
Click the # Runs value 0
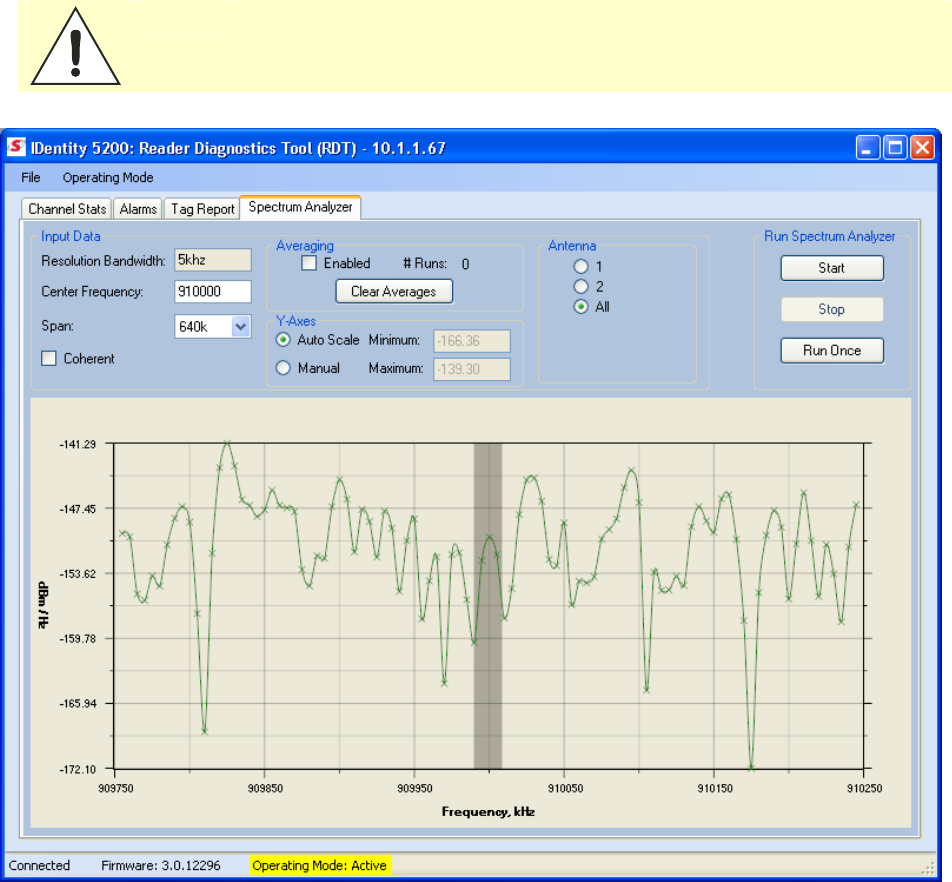click(465, 263)
